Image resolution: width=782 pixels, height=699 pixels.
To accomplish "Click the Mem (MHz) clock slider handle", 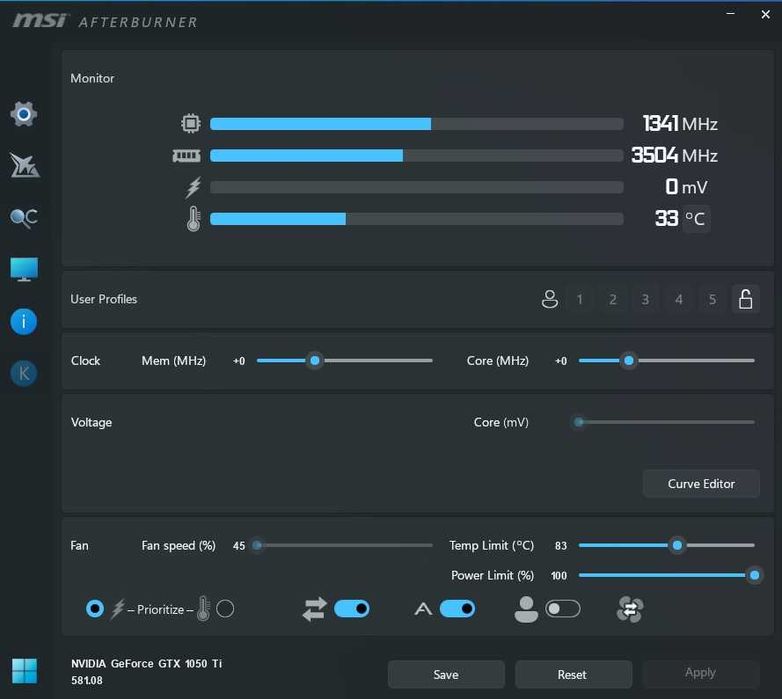I will 315,360.
